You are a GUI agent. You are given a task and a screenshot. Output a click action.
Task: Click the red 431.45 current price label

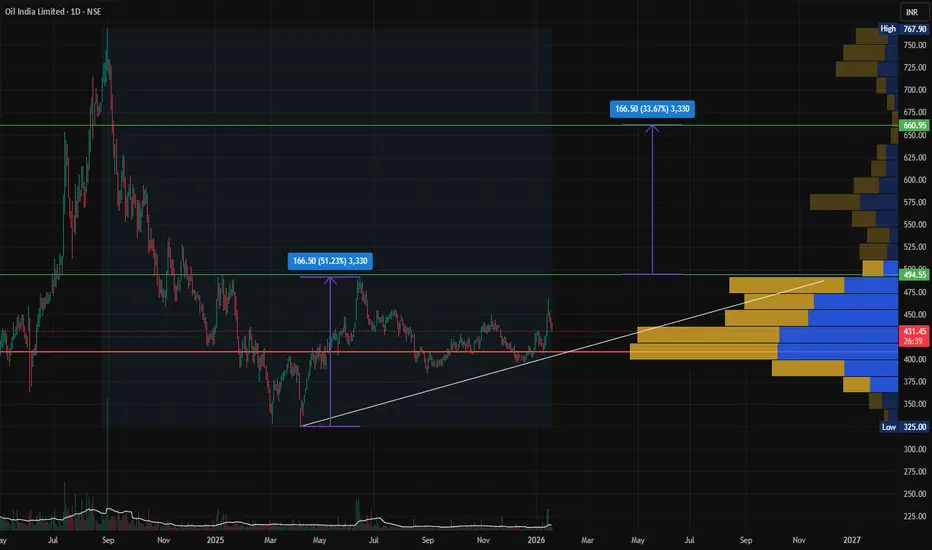914,331
